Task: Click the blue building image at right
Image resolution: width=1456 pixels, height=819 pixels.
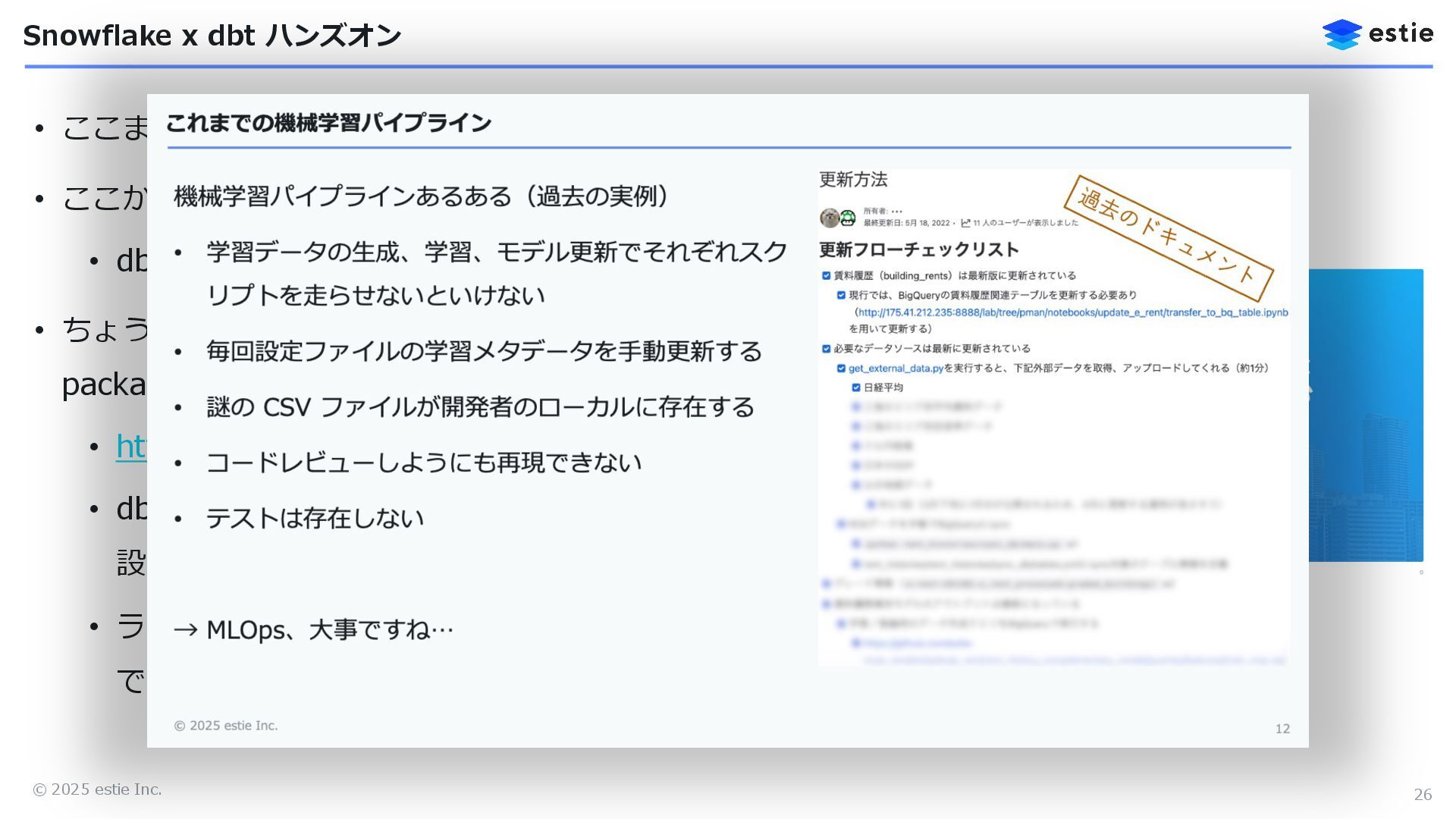Action: (1365, 415)
